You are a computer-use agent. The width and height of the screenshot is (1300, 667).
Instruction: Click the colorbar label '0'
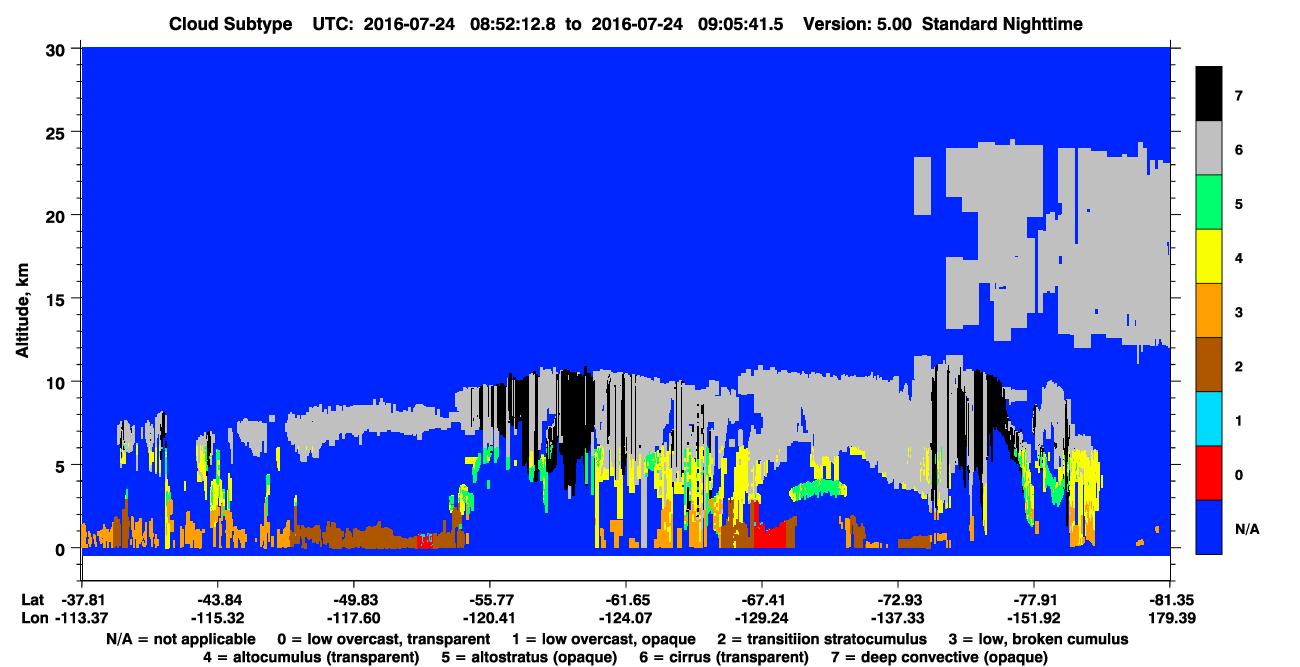[x=1239, y=474]
